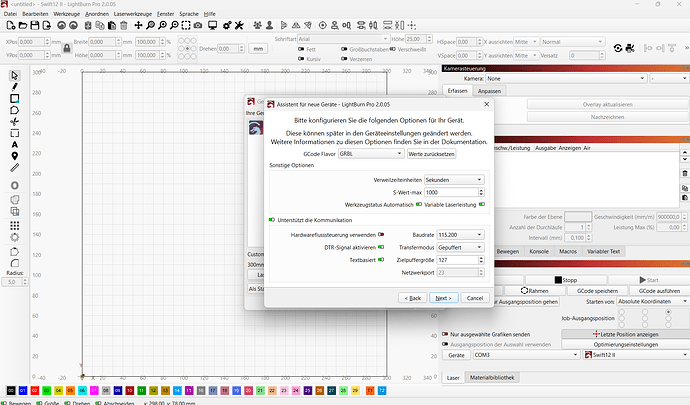690x405 pixels.
Task: Enable Hardwareflusssteuerung verwenden toggle
Action: click(x=381, y=232)
